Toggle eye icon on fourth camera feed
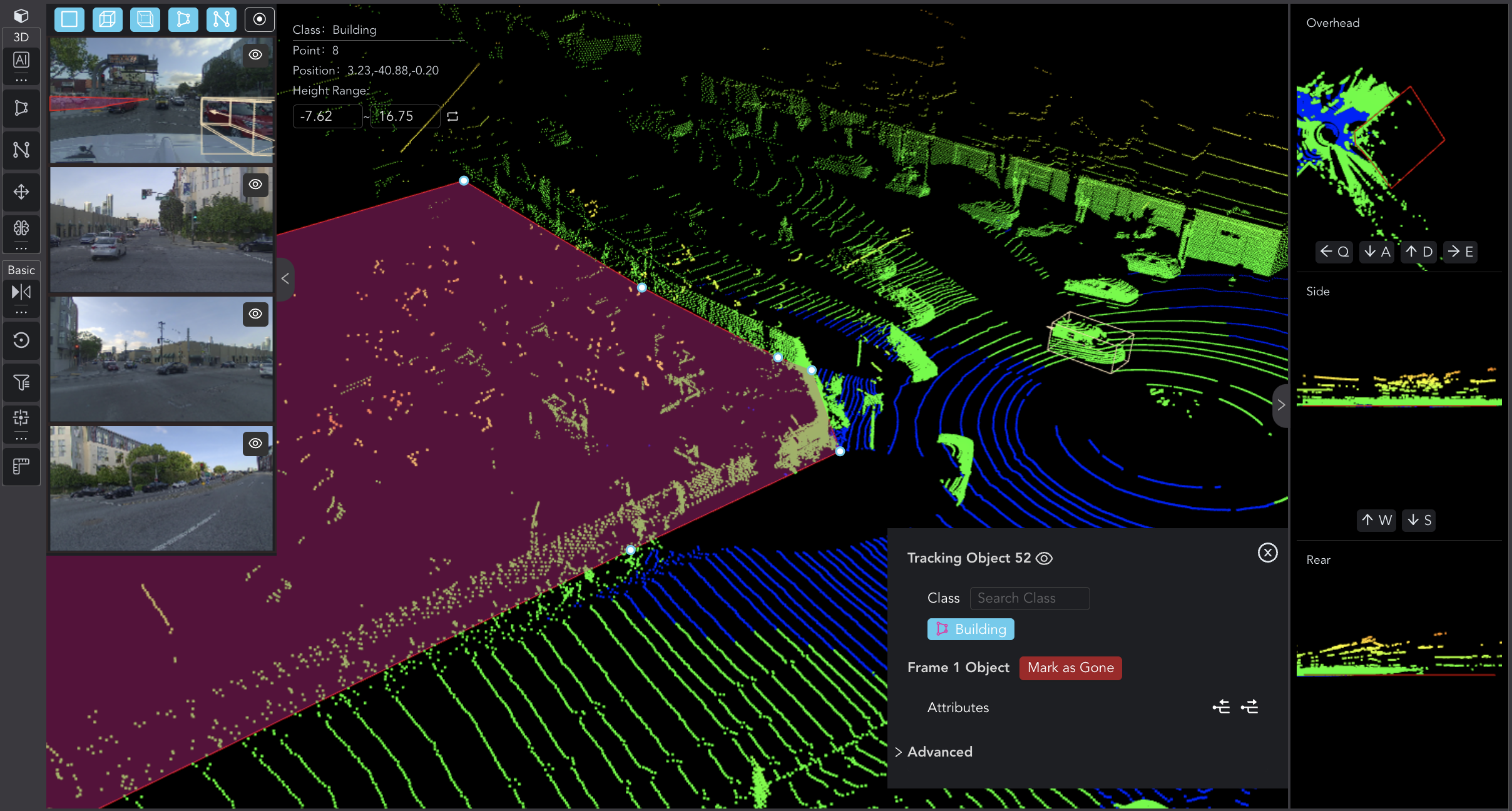Screen dimensions: 1512x811 256,443
